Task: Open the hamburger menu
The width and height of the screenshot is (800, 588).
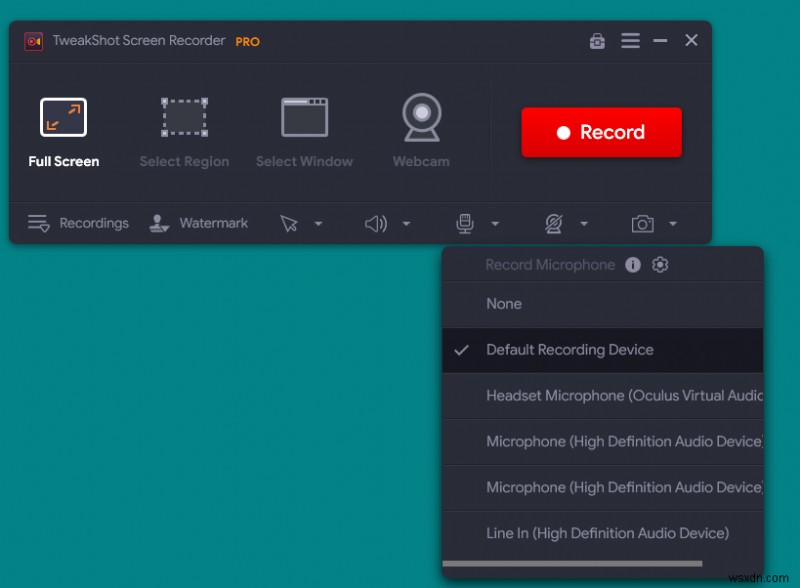Action: click(x=630, y=40)
